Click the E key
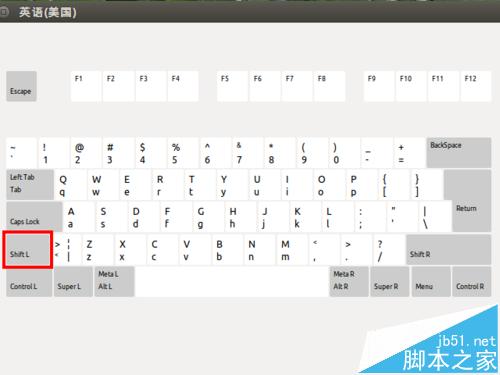The image size is (500, 375). [135, 185]
